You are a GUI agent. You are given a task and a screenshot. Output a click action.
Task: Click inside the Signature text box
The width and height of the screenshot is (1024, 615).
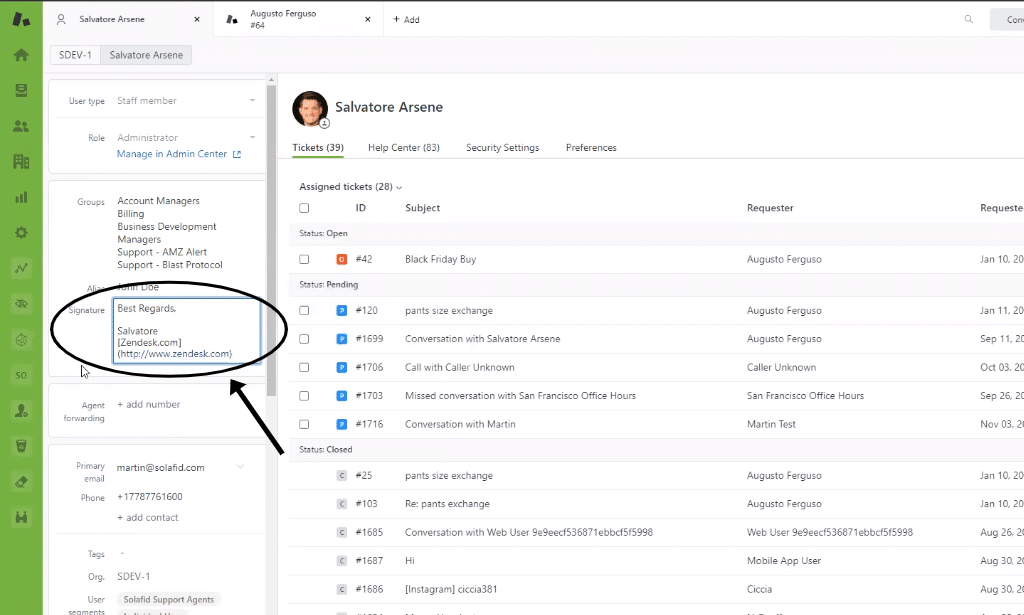pos(187,331)
